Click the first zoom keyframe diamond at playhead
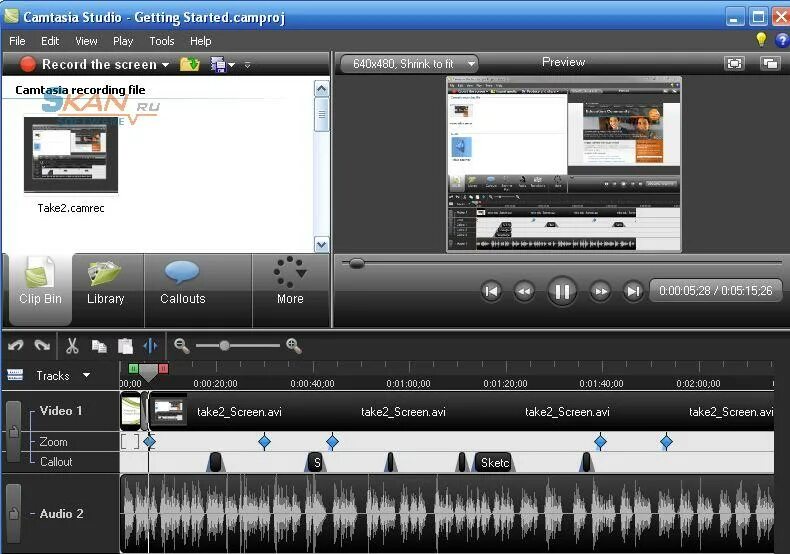Image resolution: width=790 pixels, height=554 pixels. 149,442
